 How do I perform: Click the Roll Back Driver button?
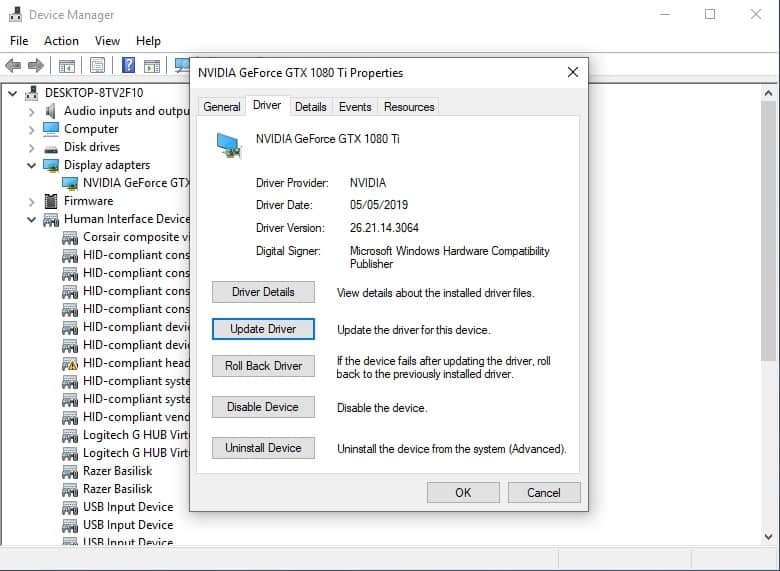pyautogui.click(x=263, y=366)
